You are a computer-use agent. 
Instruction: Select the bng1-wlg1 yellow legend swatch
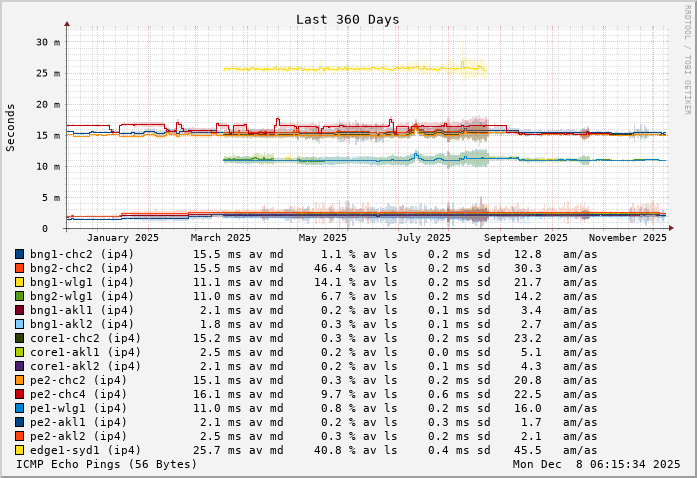19,282
